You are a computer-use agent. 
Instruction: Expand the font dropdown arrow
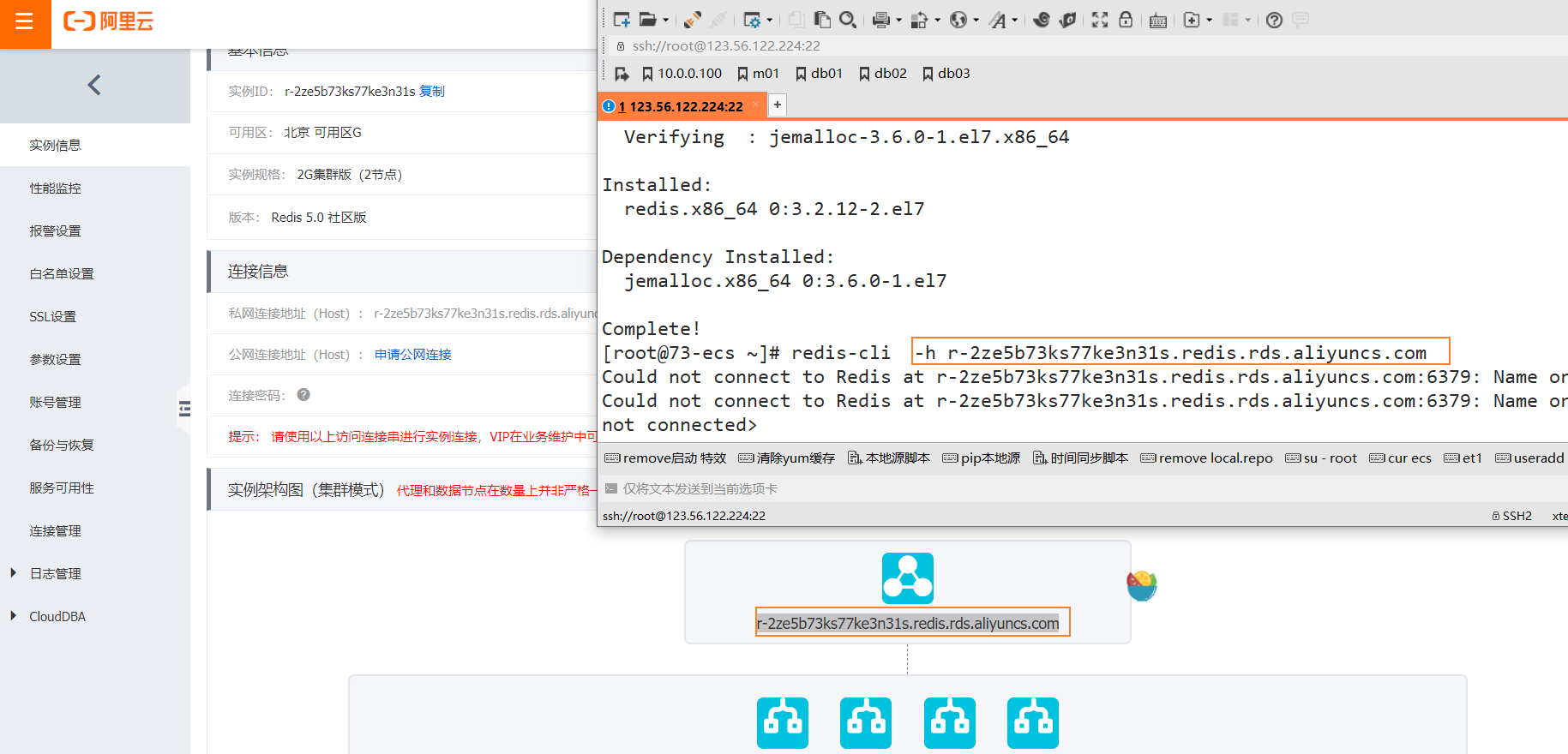pos(1015,20)
